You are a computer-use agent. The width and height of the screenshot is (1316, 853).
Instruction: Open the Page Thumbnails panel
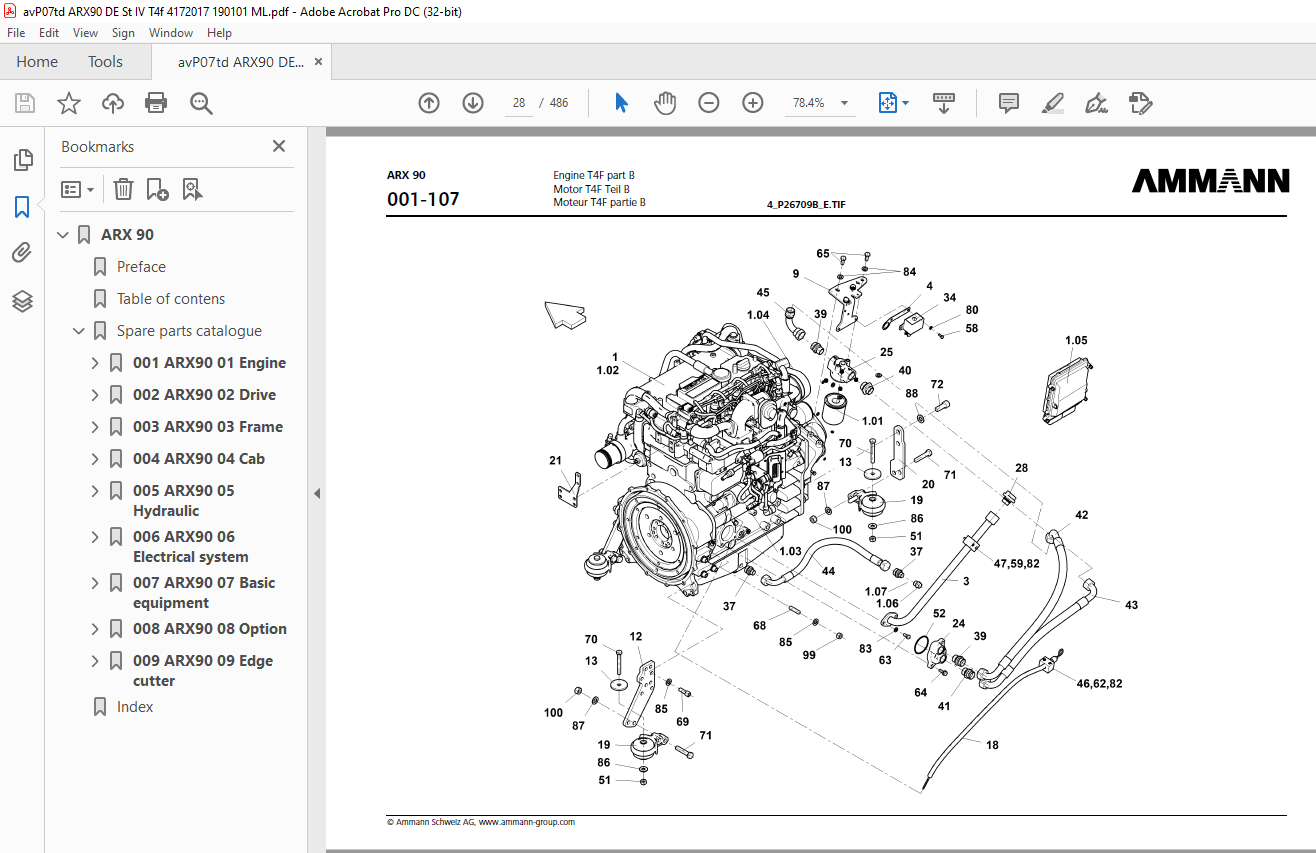[22, 159]
